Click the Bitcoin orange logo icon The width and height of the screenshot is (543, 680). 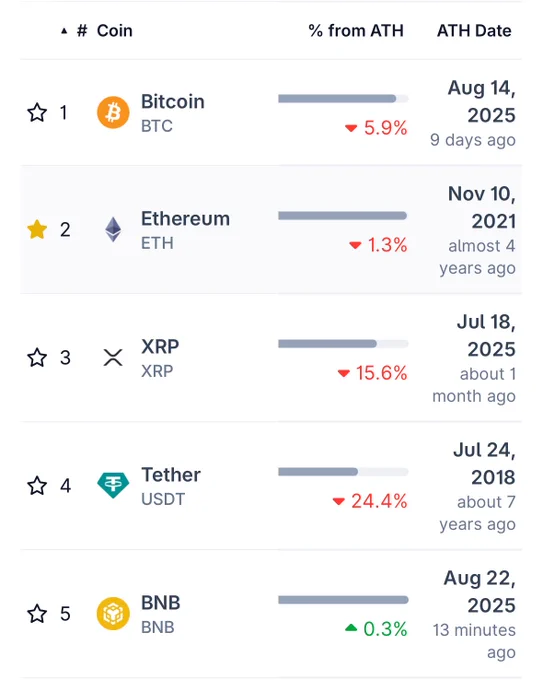coord(113,113)
